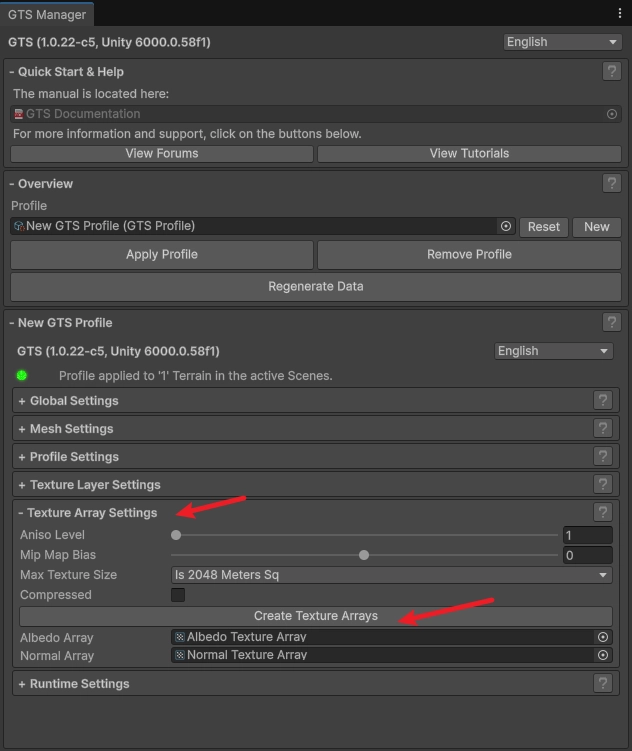This screenshot has height=751, width=632.
Task: Click the Mip Map Bias value field
Action: point(587,555)
